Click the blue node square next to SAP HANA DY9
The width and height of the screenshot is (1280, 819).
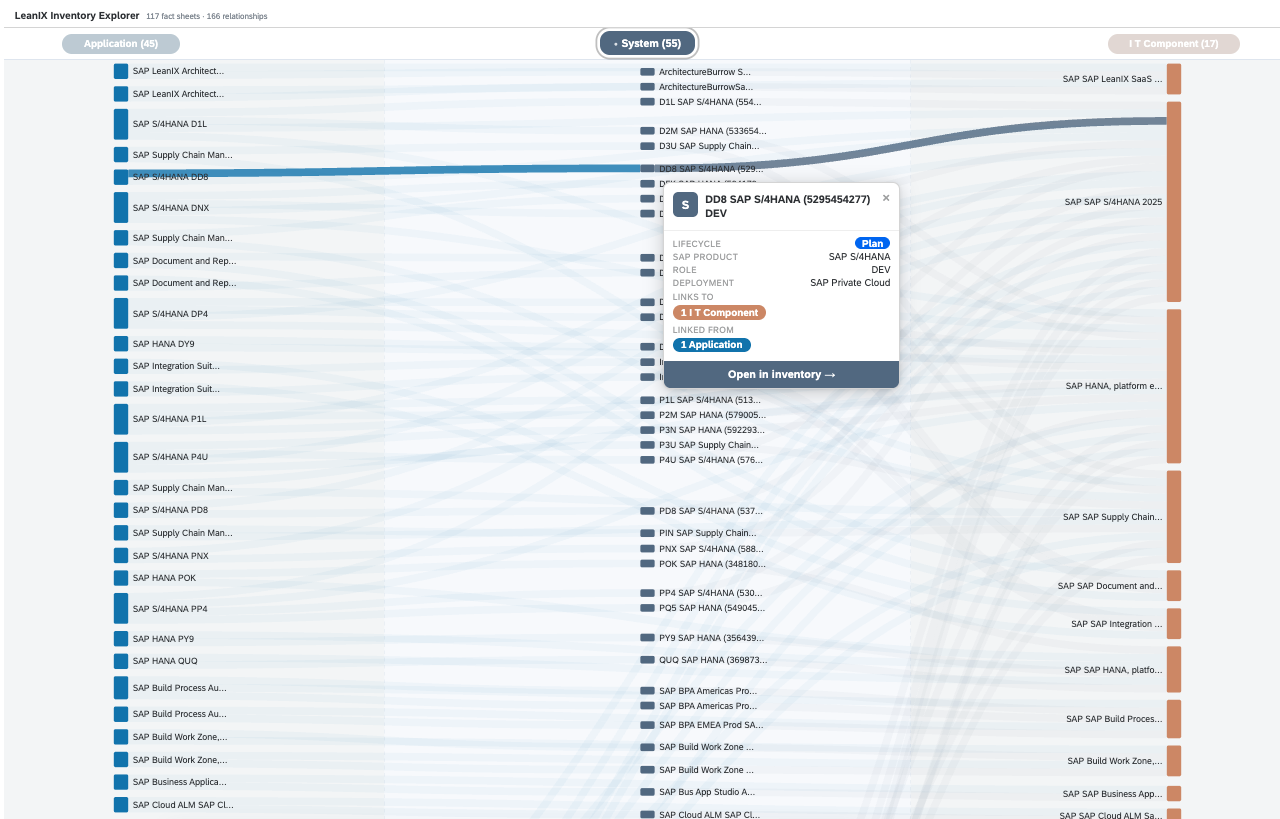point(121,344)
